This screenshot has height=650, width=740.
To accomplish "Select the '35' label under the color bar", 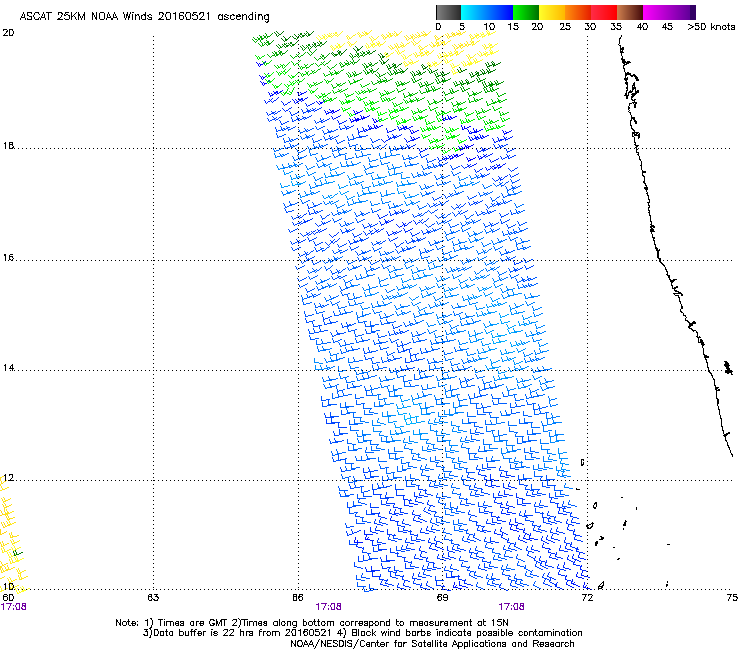I will (x=616, y=27).
